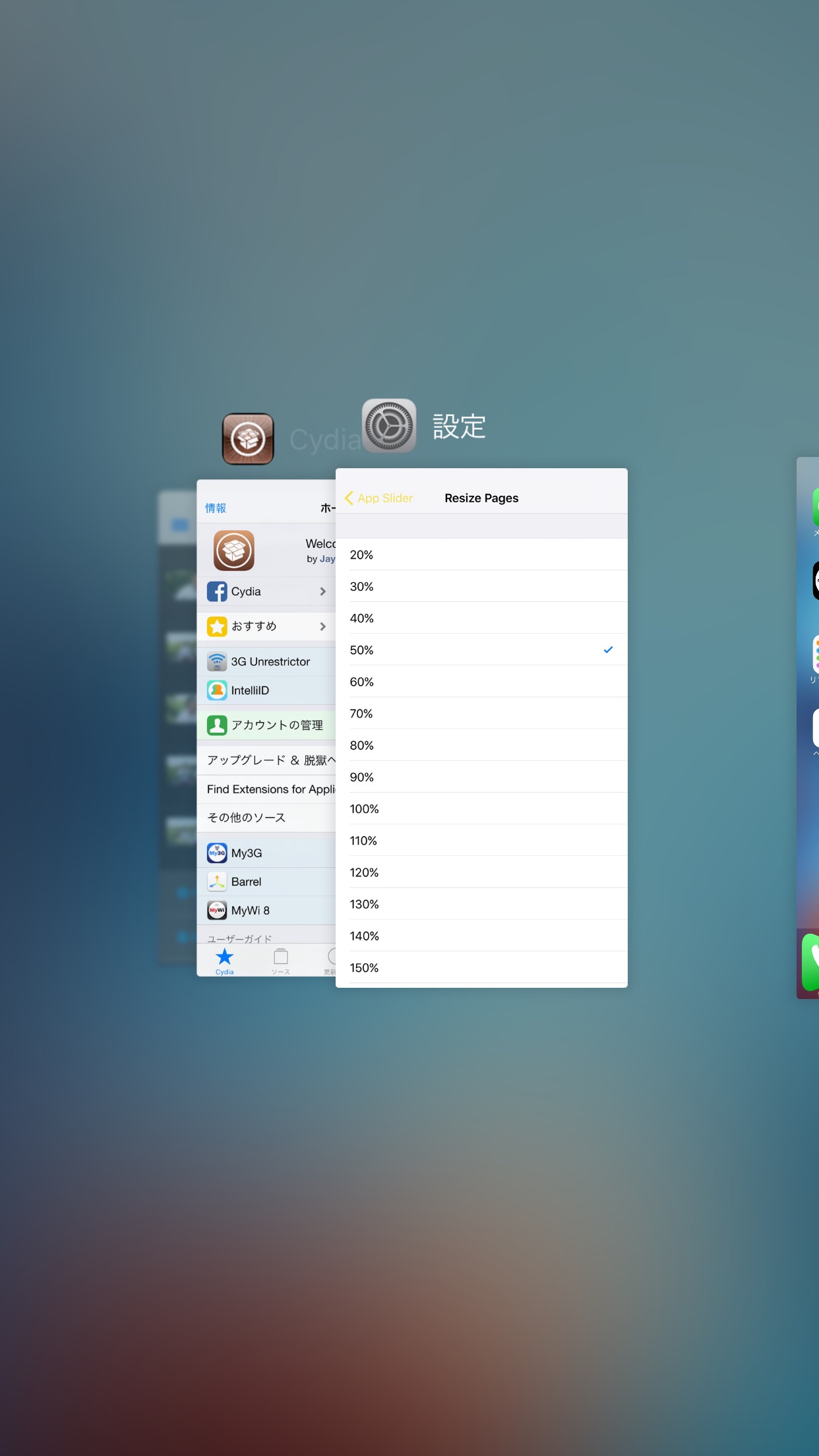Tap the 3G Unrestrictor wifi icon
Image resolution: width=819 pixels, height=1456 pixels.
pos(217,661)
